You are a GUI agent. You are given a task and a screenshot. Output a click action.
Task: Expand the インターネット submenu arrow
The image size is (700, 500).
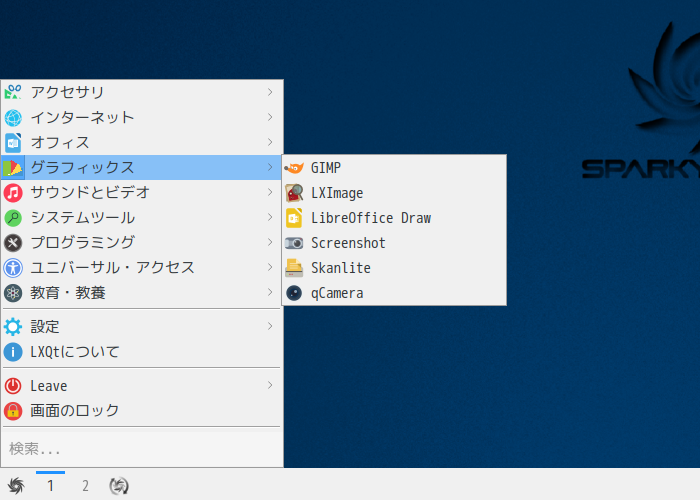270,117
